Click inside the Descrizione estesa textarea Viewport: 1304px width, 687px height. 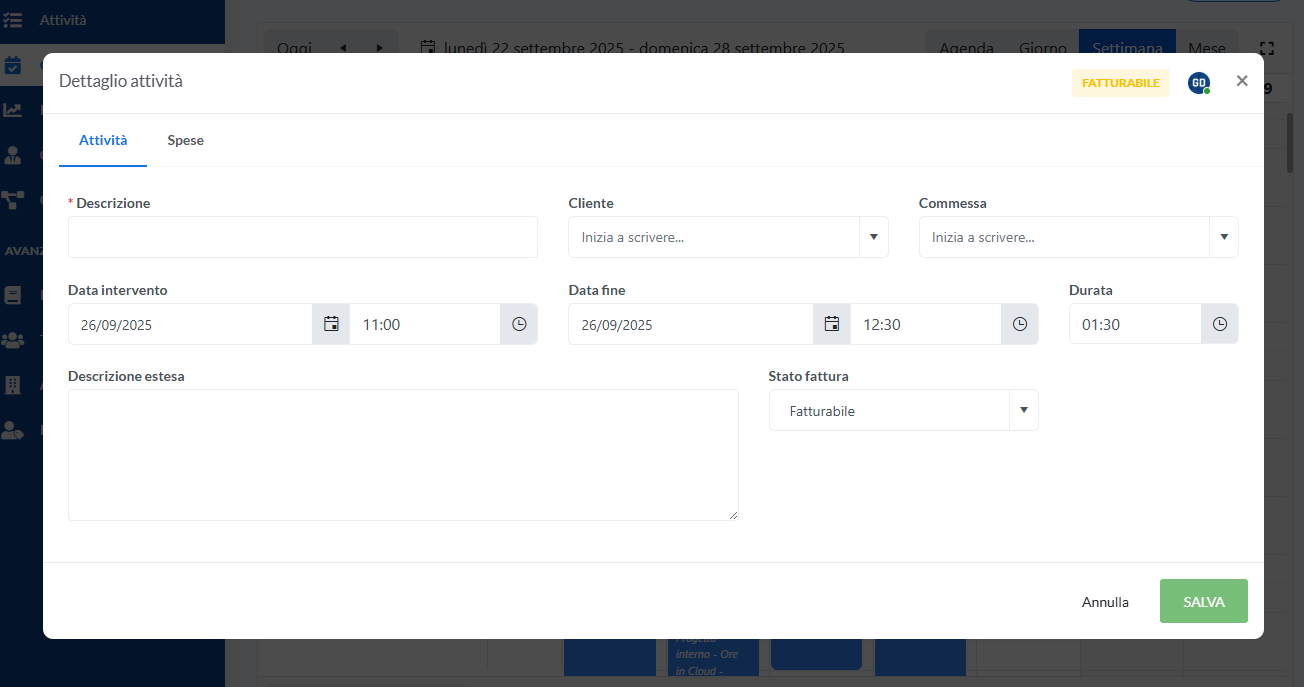click(x=402, y=454)
